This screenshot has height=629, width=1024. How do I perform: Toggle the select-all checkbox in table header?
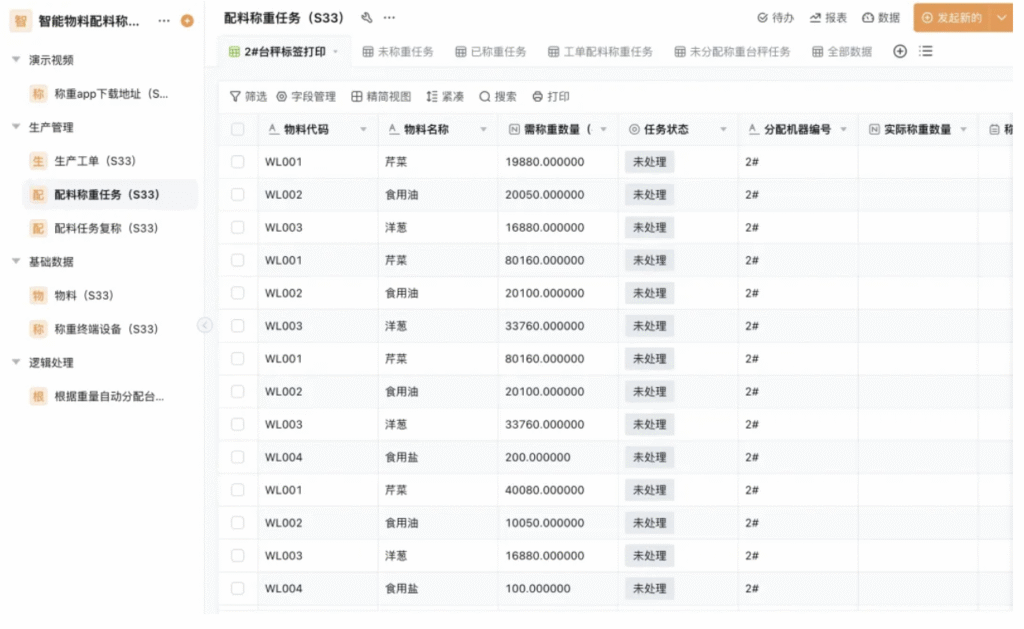coord(237,129)
